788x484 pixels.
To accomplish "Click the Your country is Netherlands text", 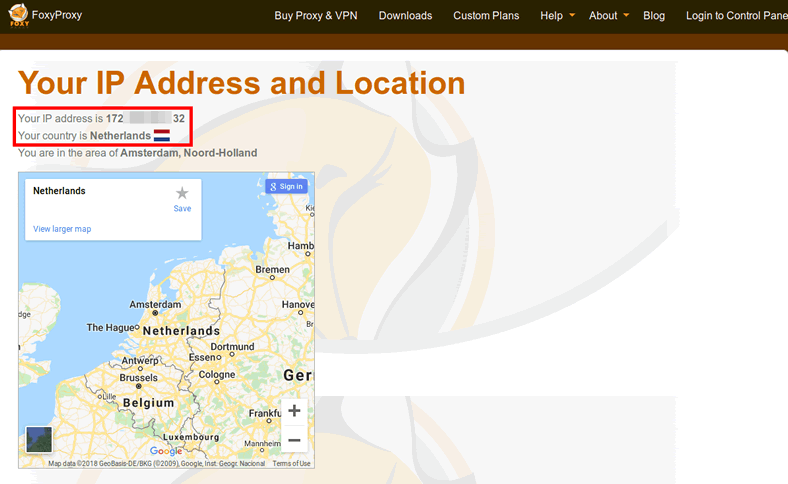I will [84, 136].
